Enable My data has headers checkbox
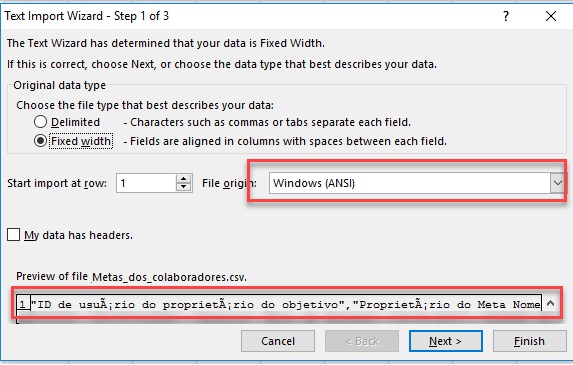Image resolution: width=573 pixels, height=365 pixels. pos(14,235)
